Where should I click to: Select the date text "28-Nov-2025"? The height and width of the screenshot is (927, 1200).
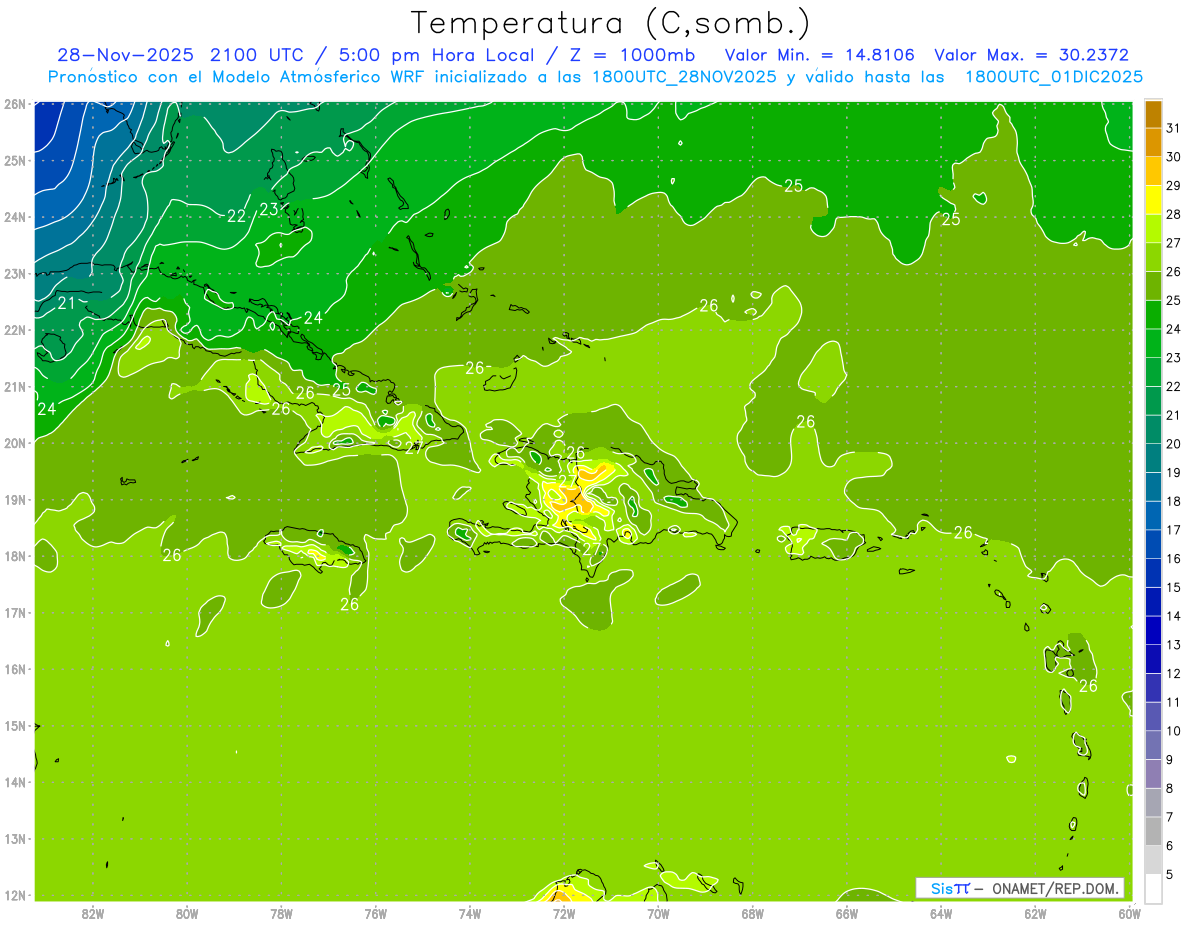point(126,55)
